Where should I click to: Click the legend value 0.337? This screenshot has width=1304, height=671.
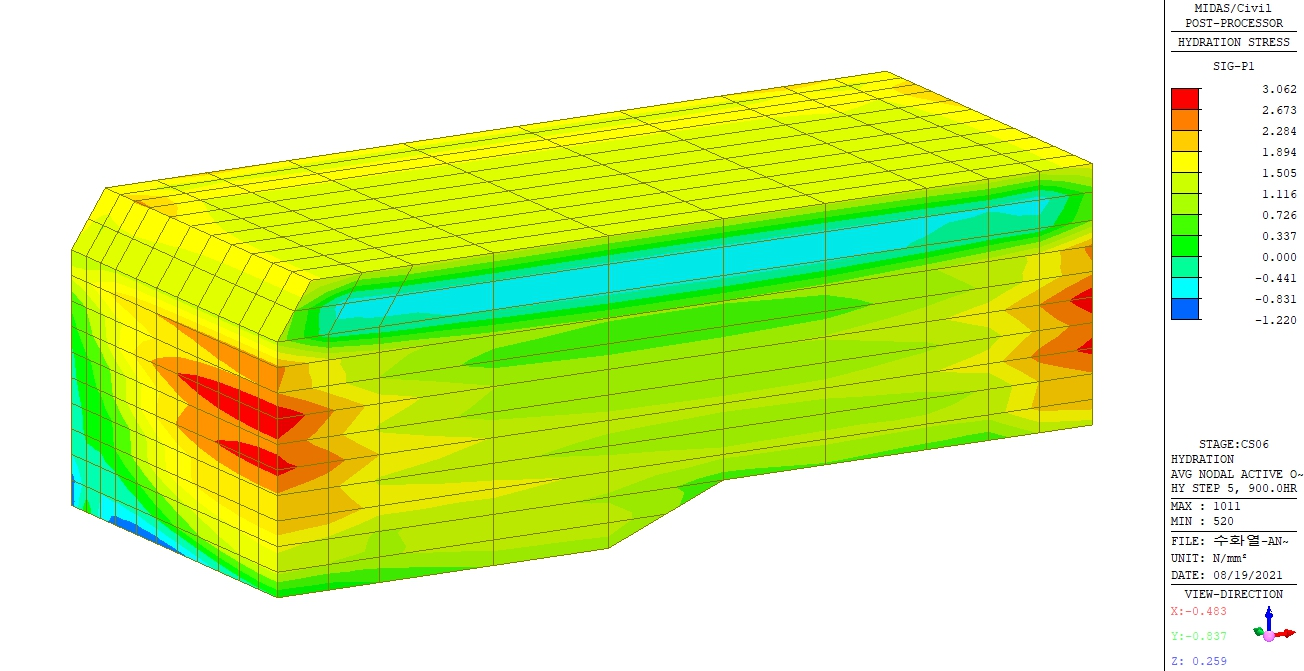pyautogui.click(x=1279, y=236)
